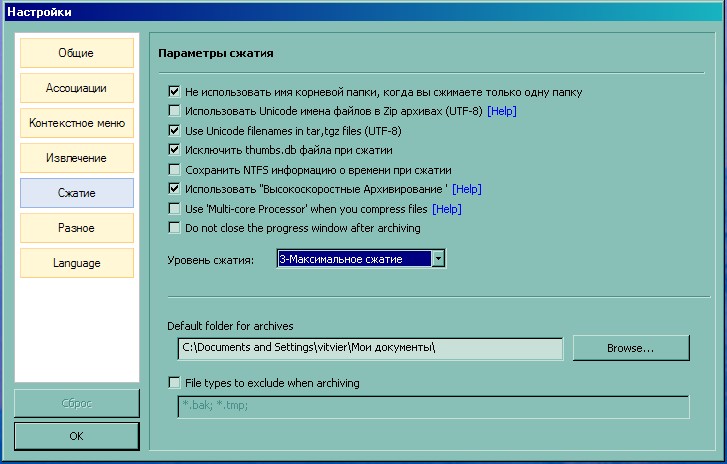Enable Unicode имена файлов в Zip архивах
This screenshot has height=464, width=727.
pos(174,111)
